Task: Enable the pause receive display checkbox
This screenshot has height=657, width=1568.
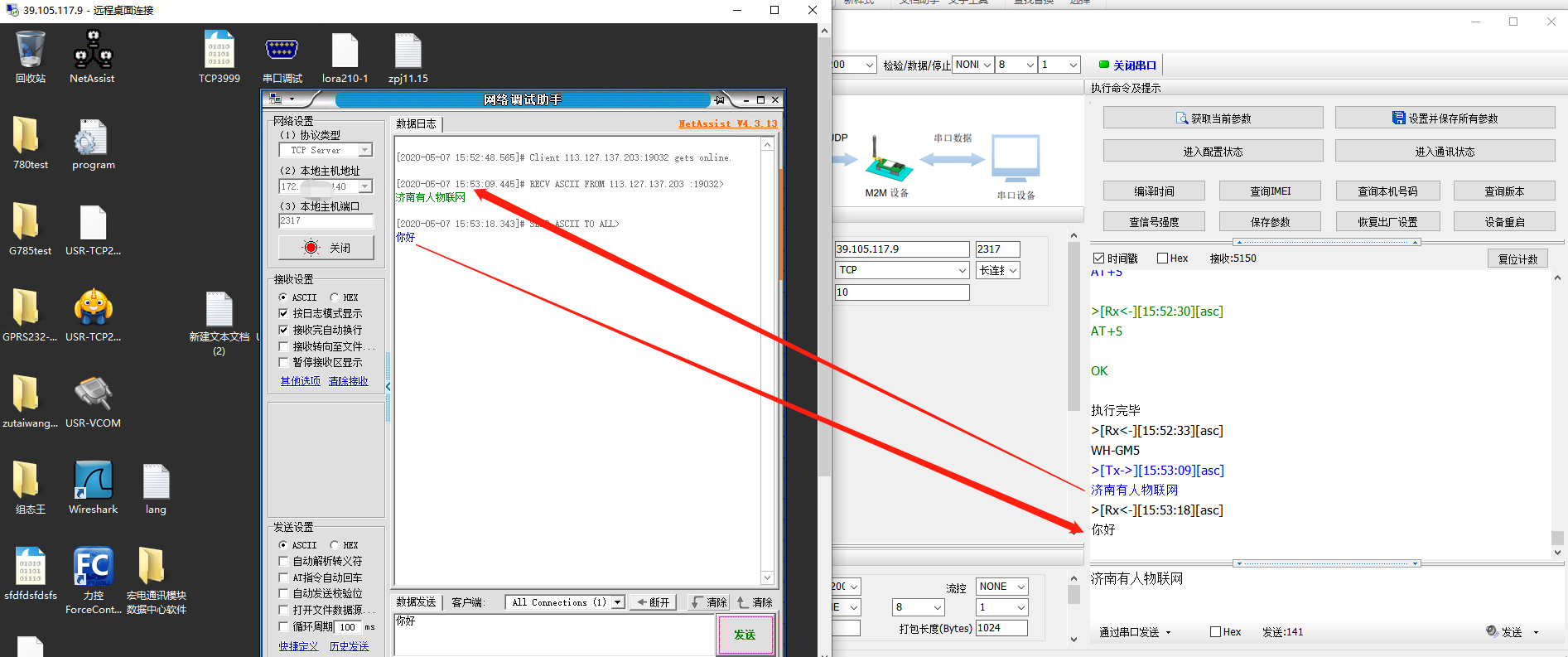Action: [x=284, y=363]
